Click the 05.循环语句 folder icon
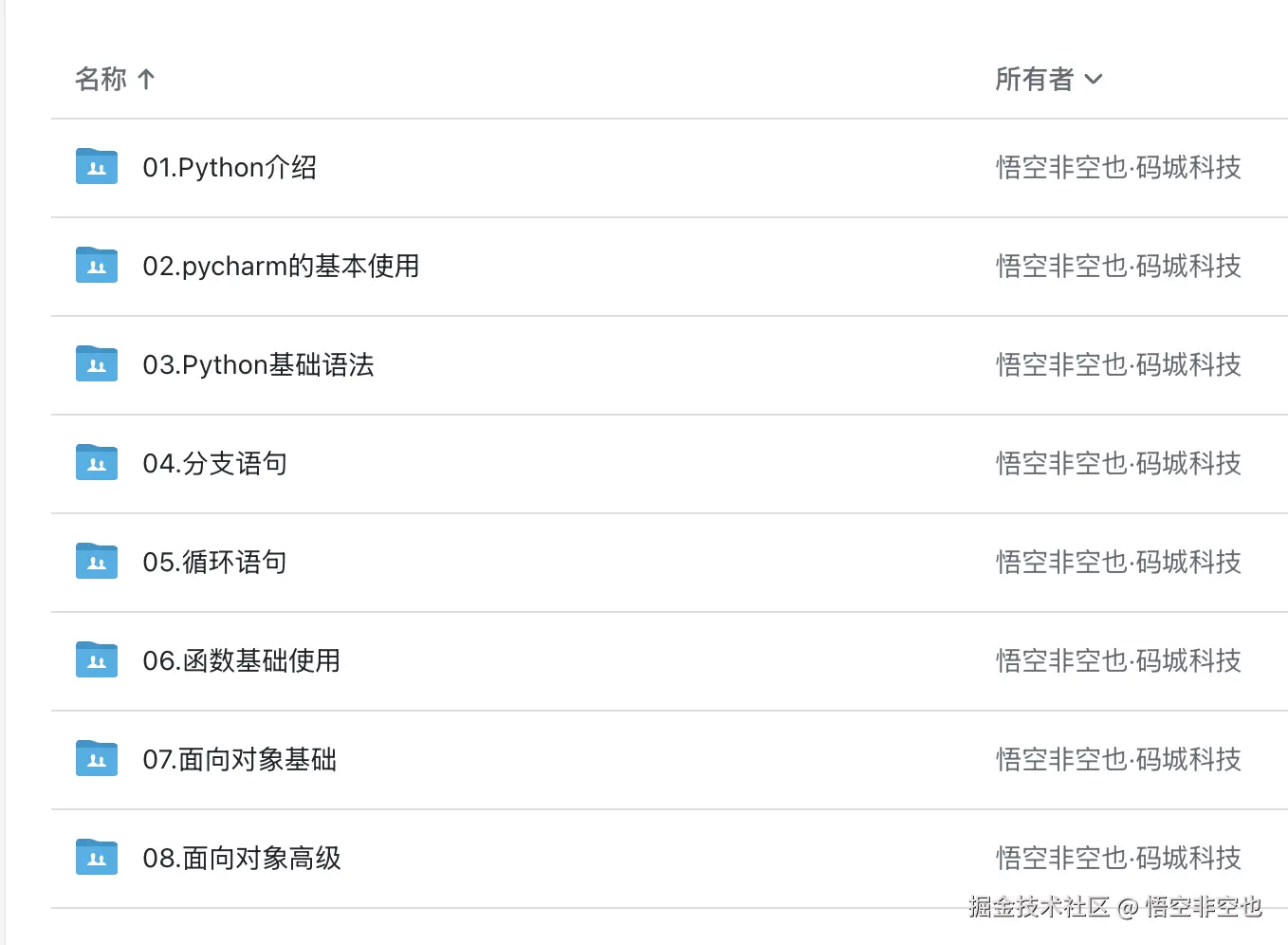The height and width of the screenshot is (945, 1288). point(97,562)
